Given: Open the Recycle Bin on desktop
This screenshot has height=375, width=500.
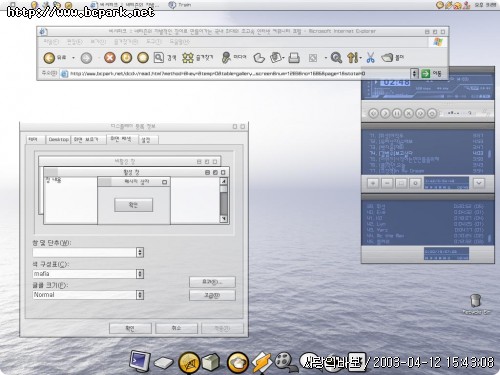Looking at the screenshot, I should coord(476,301).
